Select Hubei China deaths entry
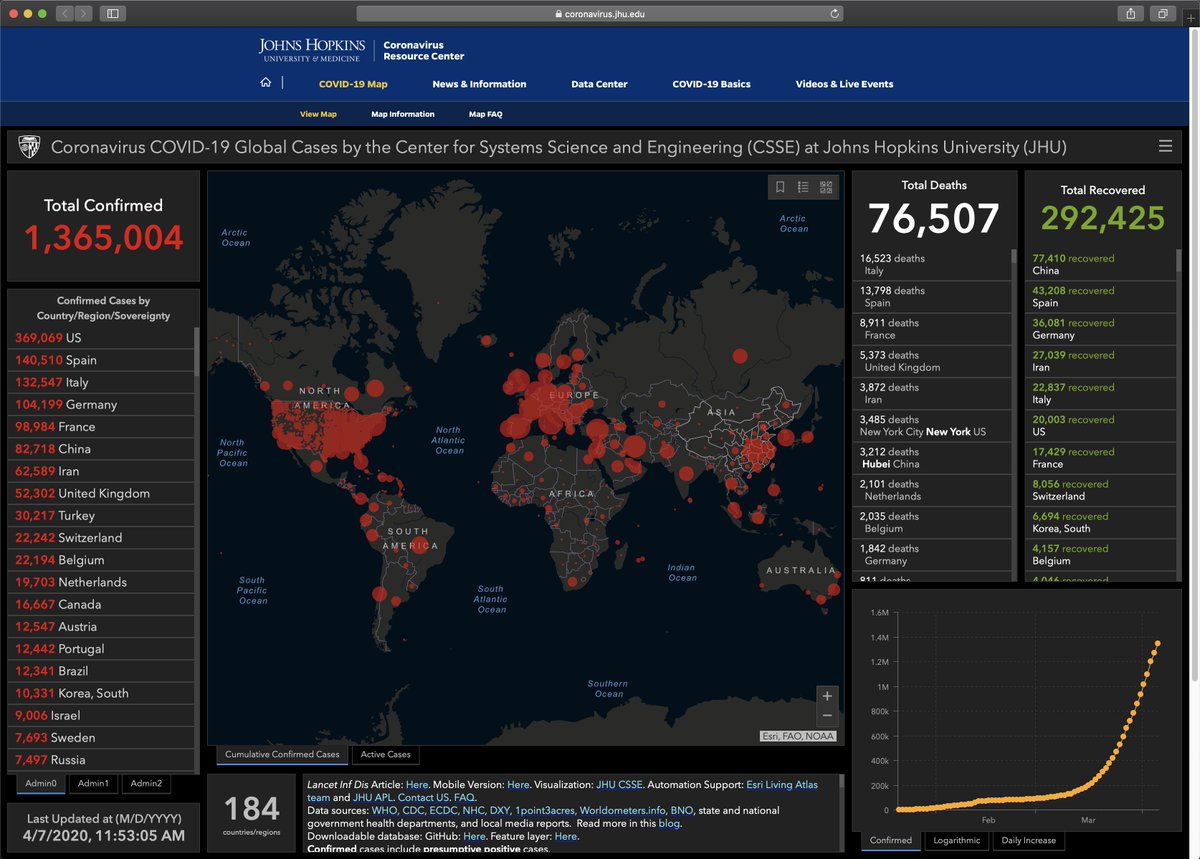The image size is (1200, 859). pyautogui.click(x=931, y=458)
